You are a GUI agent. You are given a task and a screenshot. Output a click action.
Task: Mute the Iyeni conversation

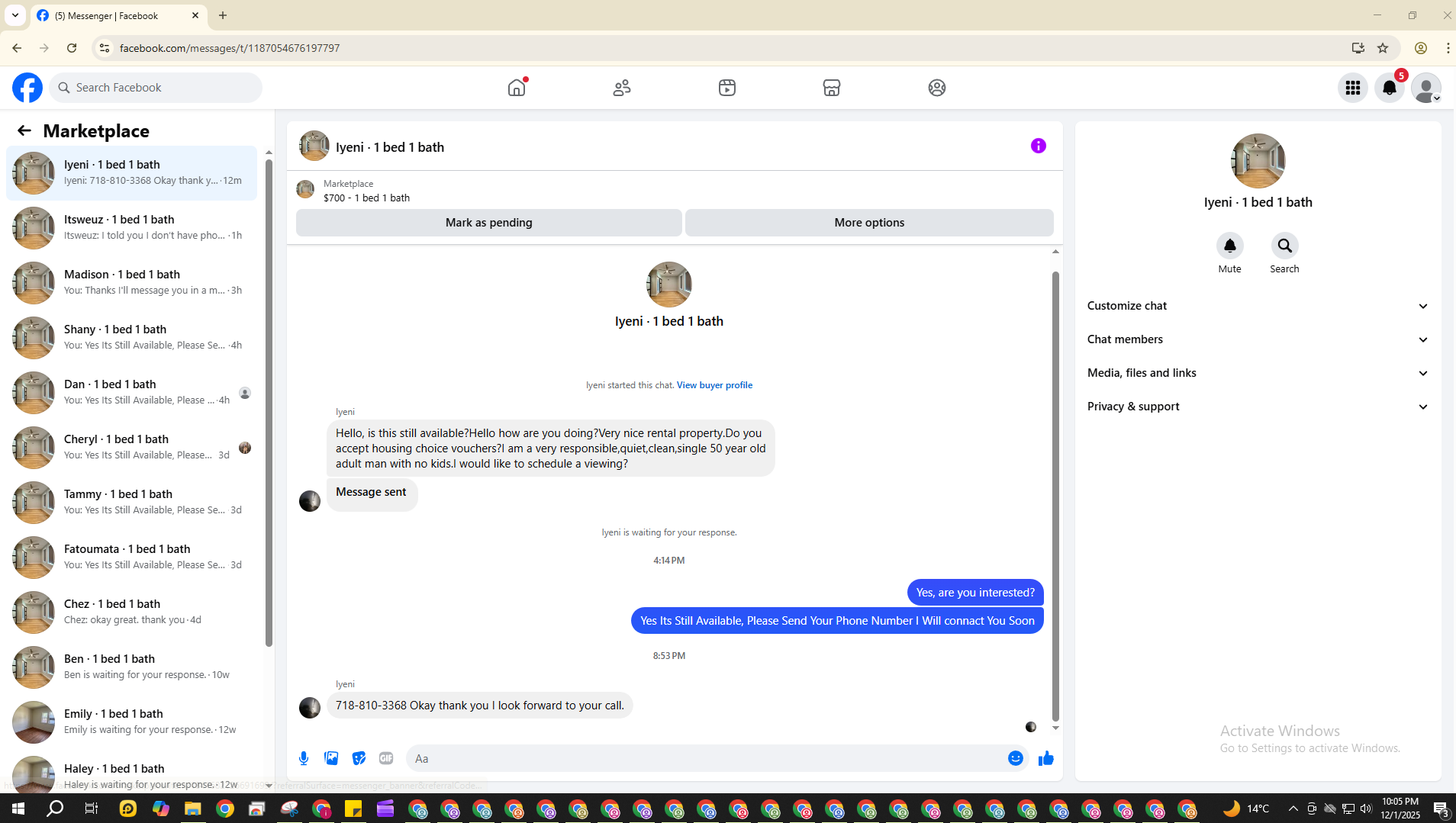(1230, 246)
